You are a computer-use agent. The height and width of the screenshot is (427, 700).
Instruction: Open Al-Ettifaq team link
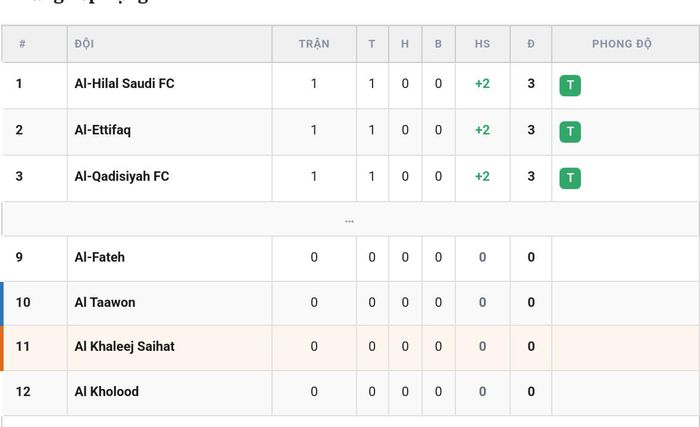(103, 130)
